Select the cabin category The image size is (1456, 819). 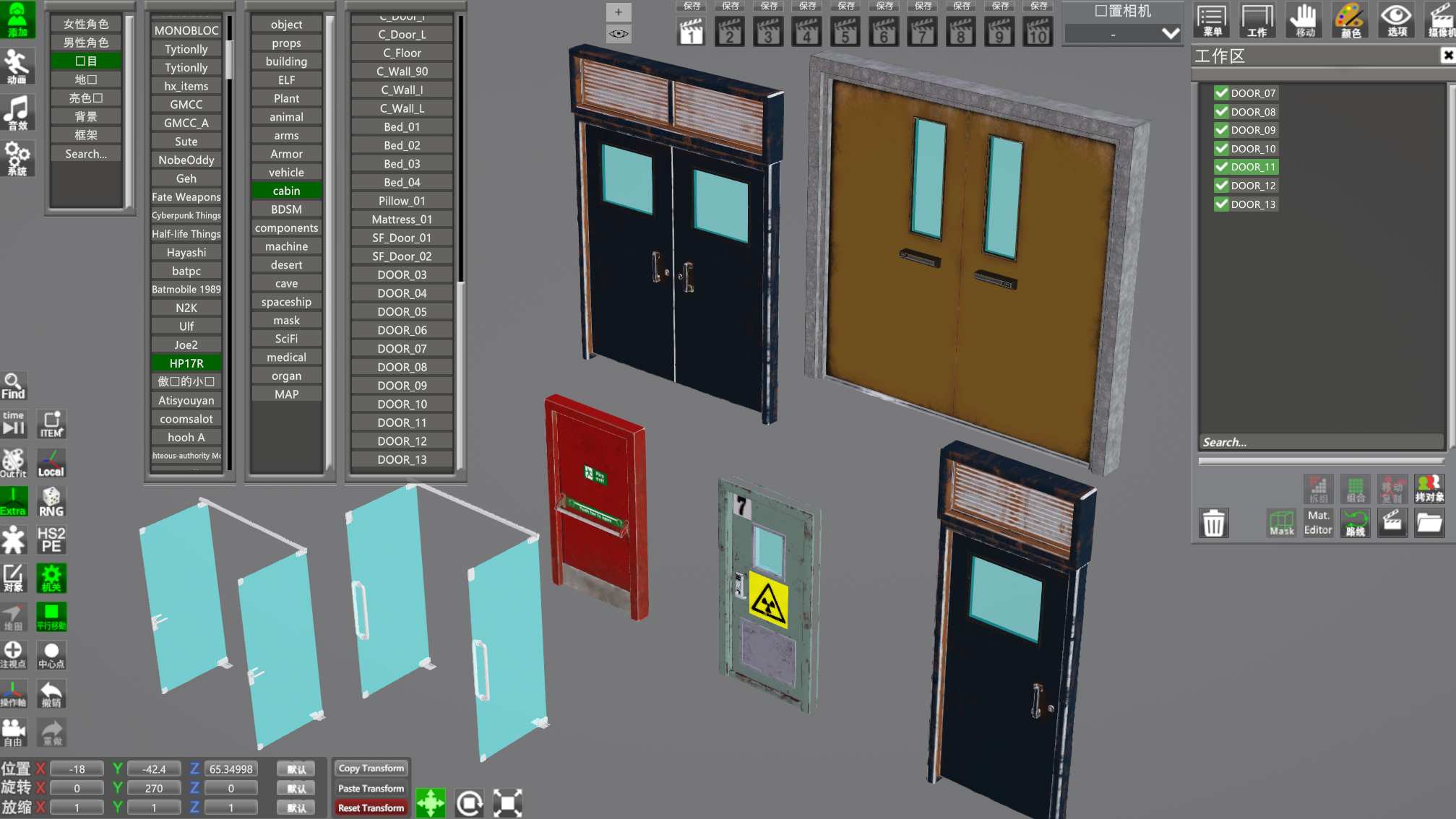[x=286, y=191]
